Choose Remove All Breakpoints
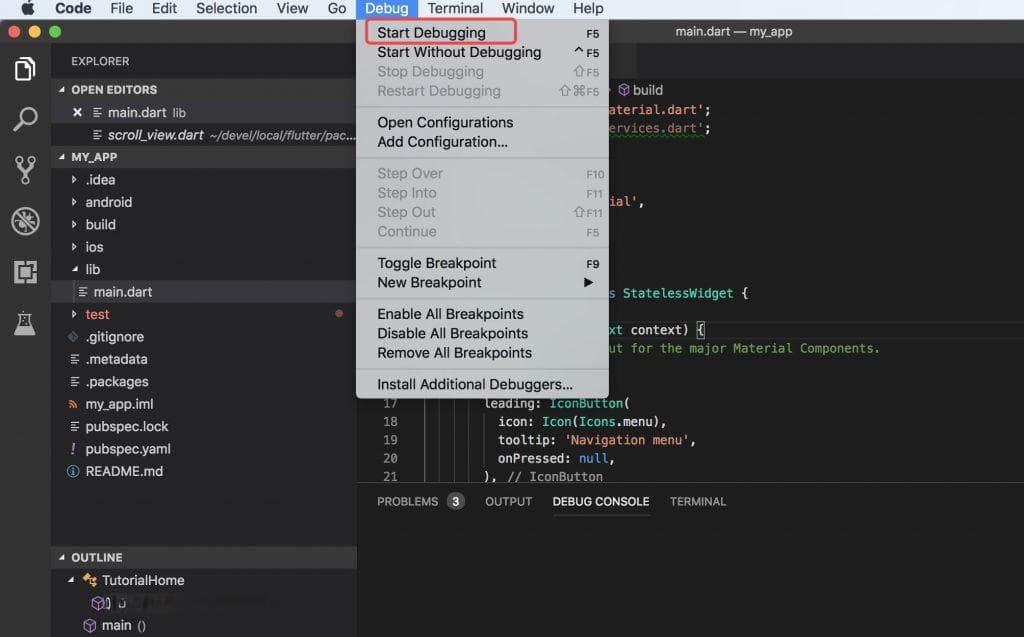The width and height of the screenshot is (1024, 637). pyautogui.click(x=483, y=353)
